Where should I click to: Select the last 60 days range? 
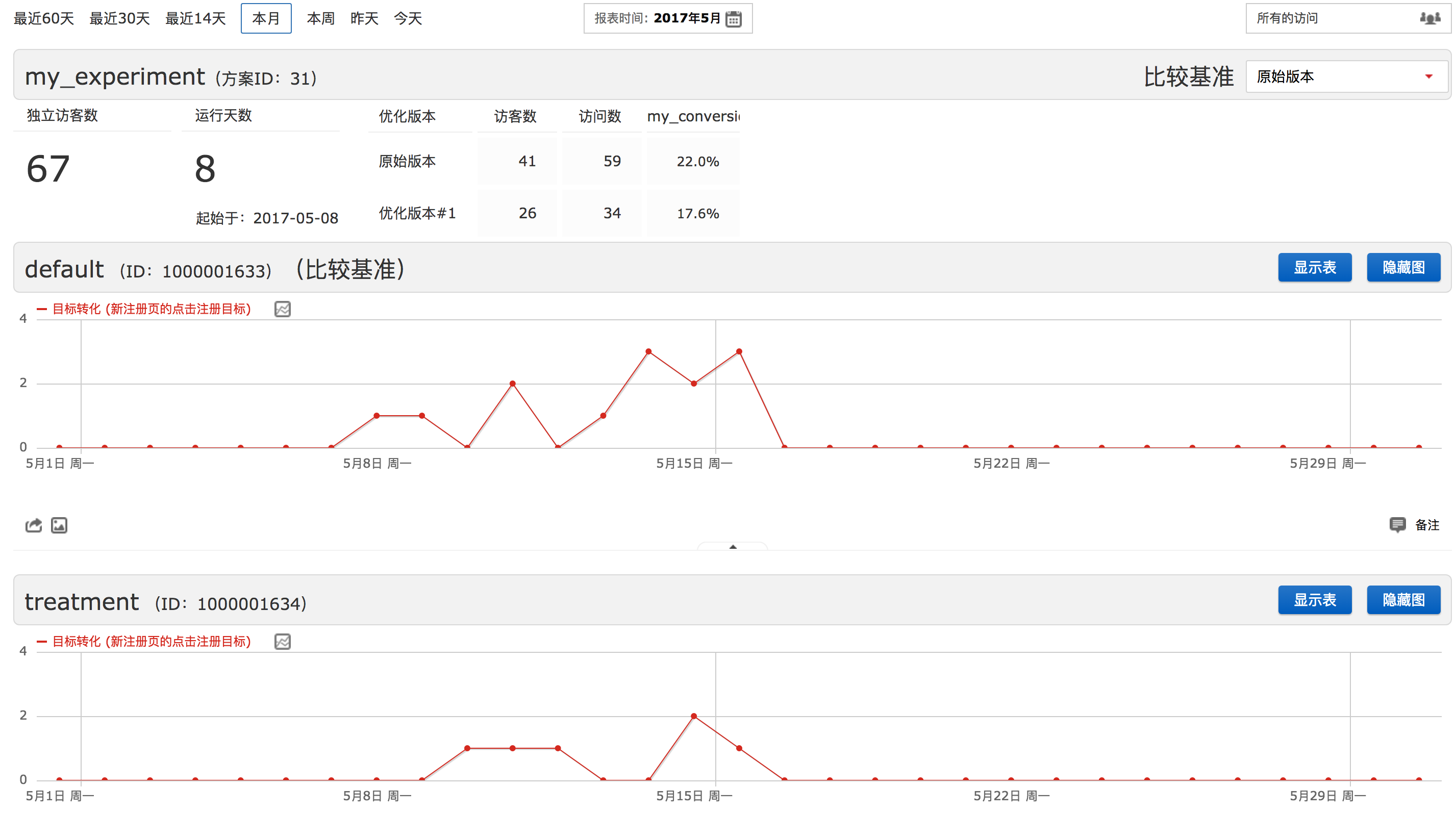coord(44,19)
